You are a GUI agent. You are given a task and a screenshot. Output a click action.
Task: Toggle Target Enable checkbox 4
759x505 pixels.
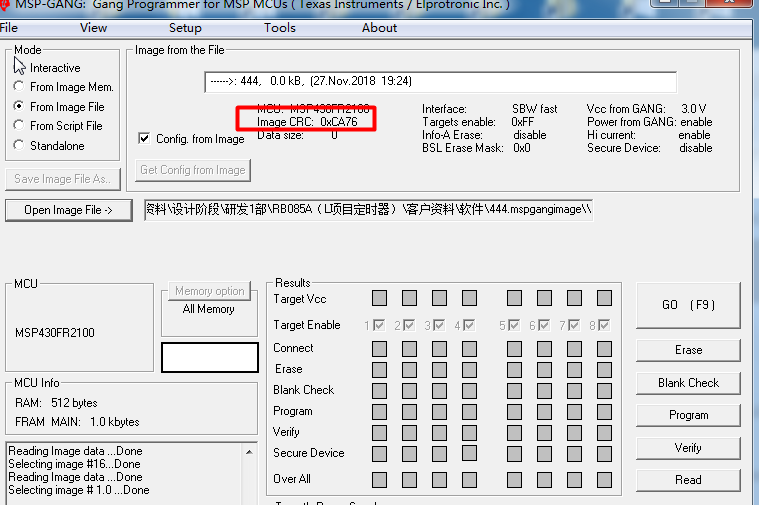[469, 325]
